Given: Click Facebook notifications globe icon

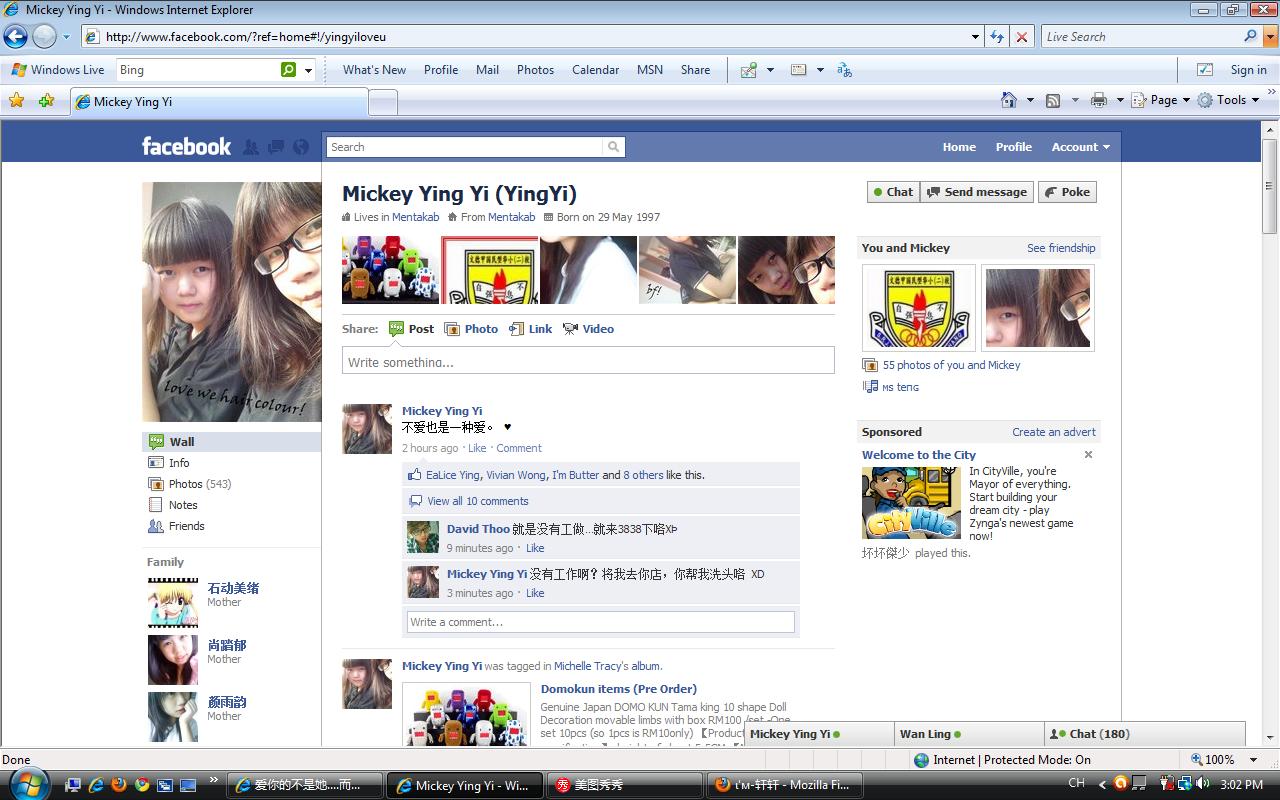Looking at the screenshot, I should [x=301, y=147].
